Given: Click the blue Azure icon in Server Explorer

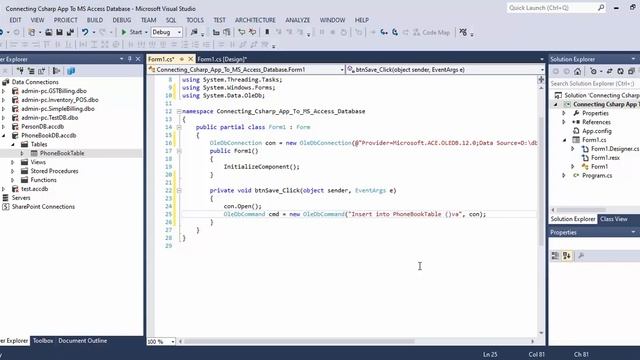Looking at the screenshot, I should [71, 71].
